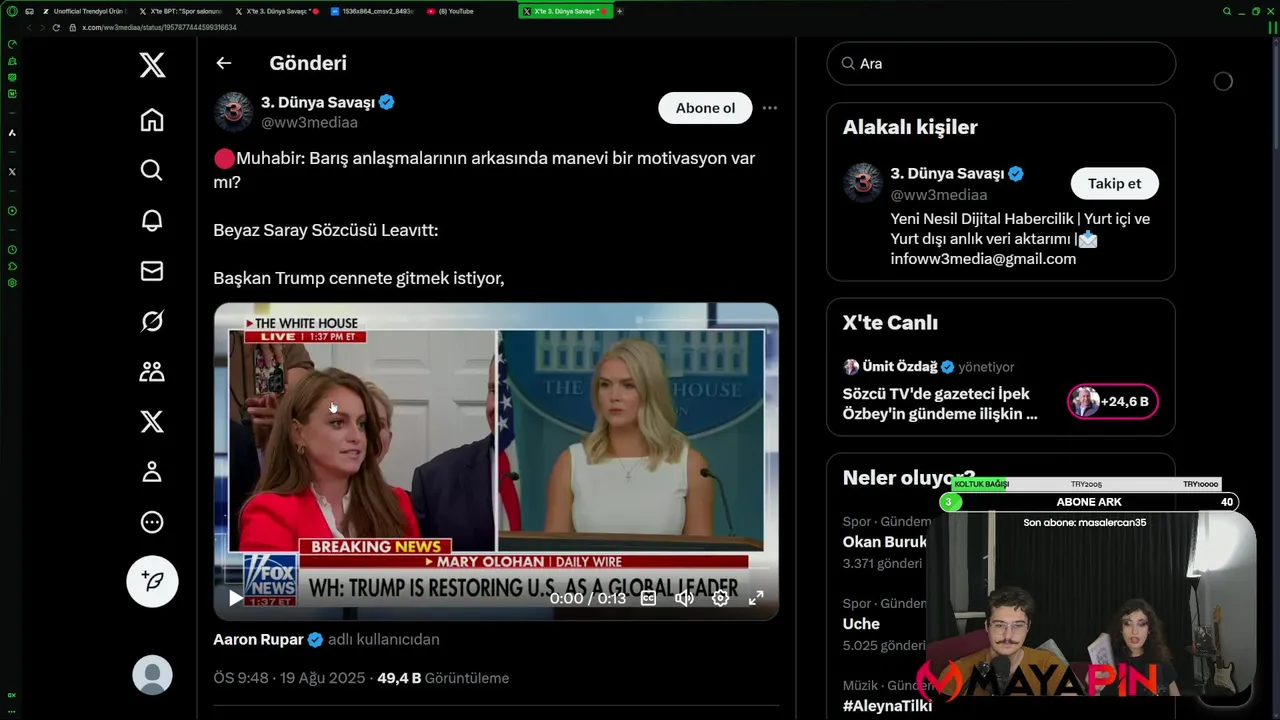The image size is (1280, 720).
Task: Open the Profile person icon
Action: click(x=152, y=472)
